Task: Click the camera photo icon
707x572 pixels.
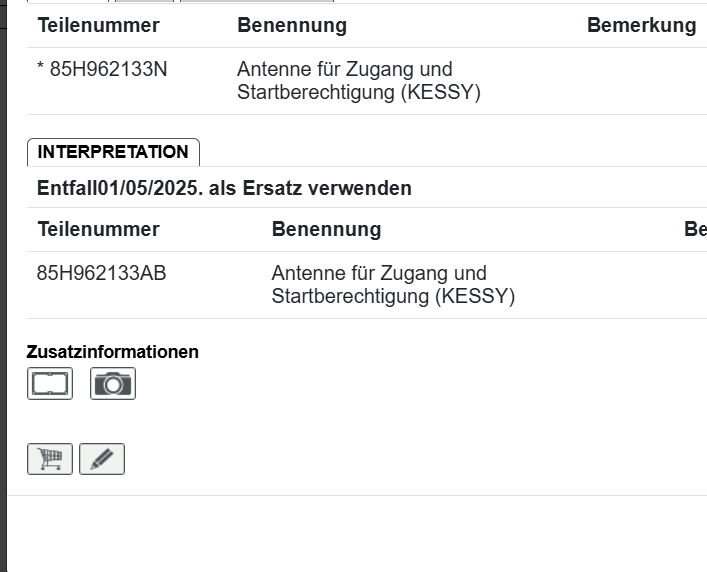Action: tap(113, 384)
